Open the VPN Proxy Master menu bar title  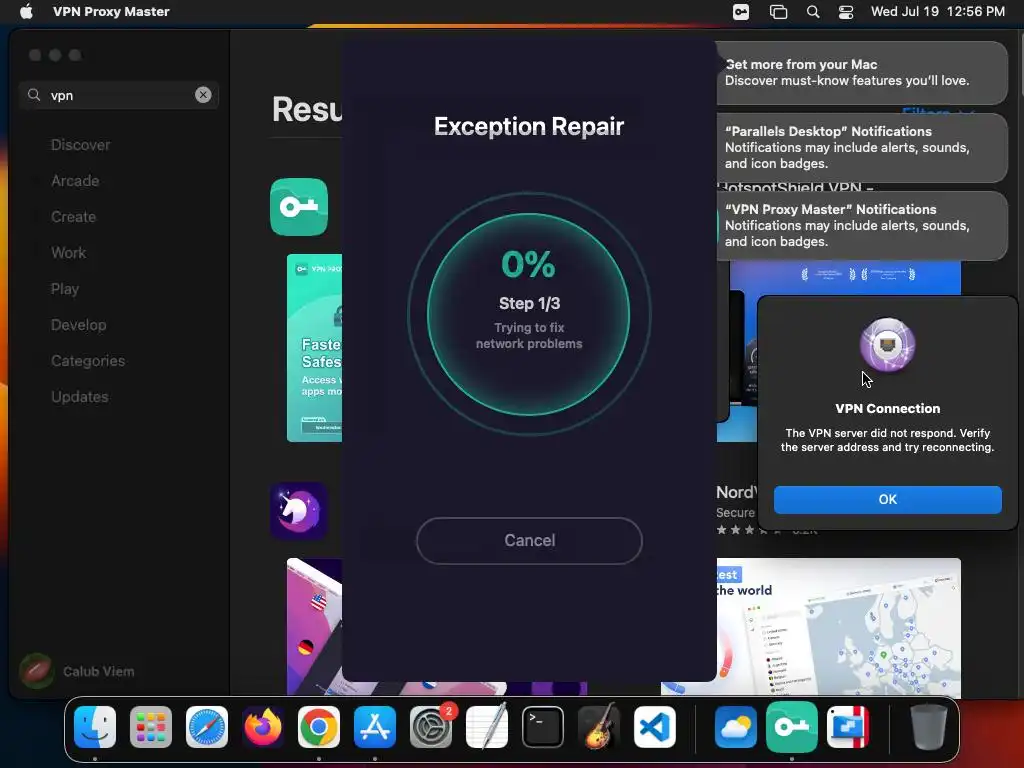(111, 12)
